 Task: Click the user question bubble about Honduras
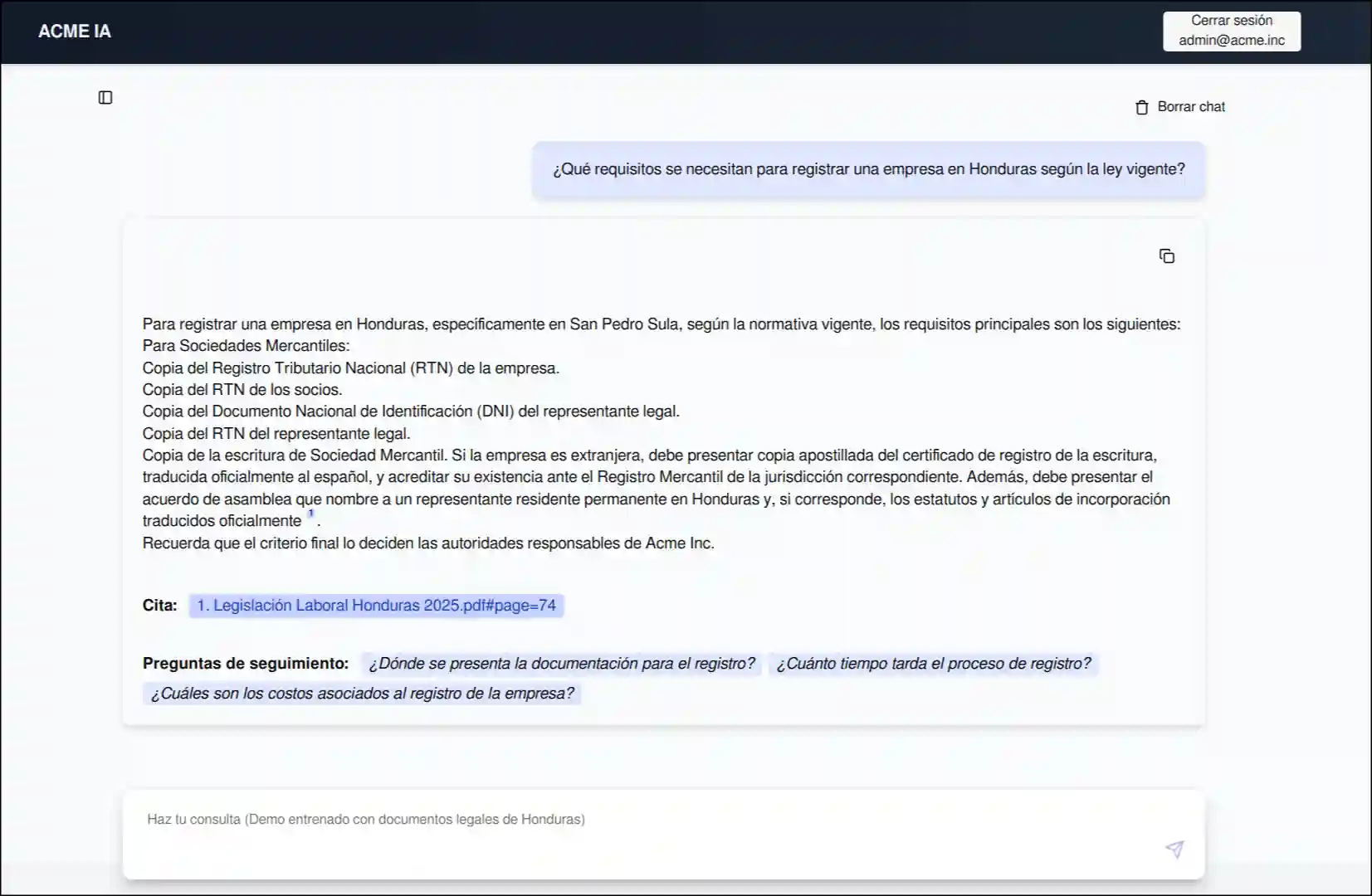click(868, 170)
